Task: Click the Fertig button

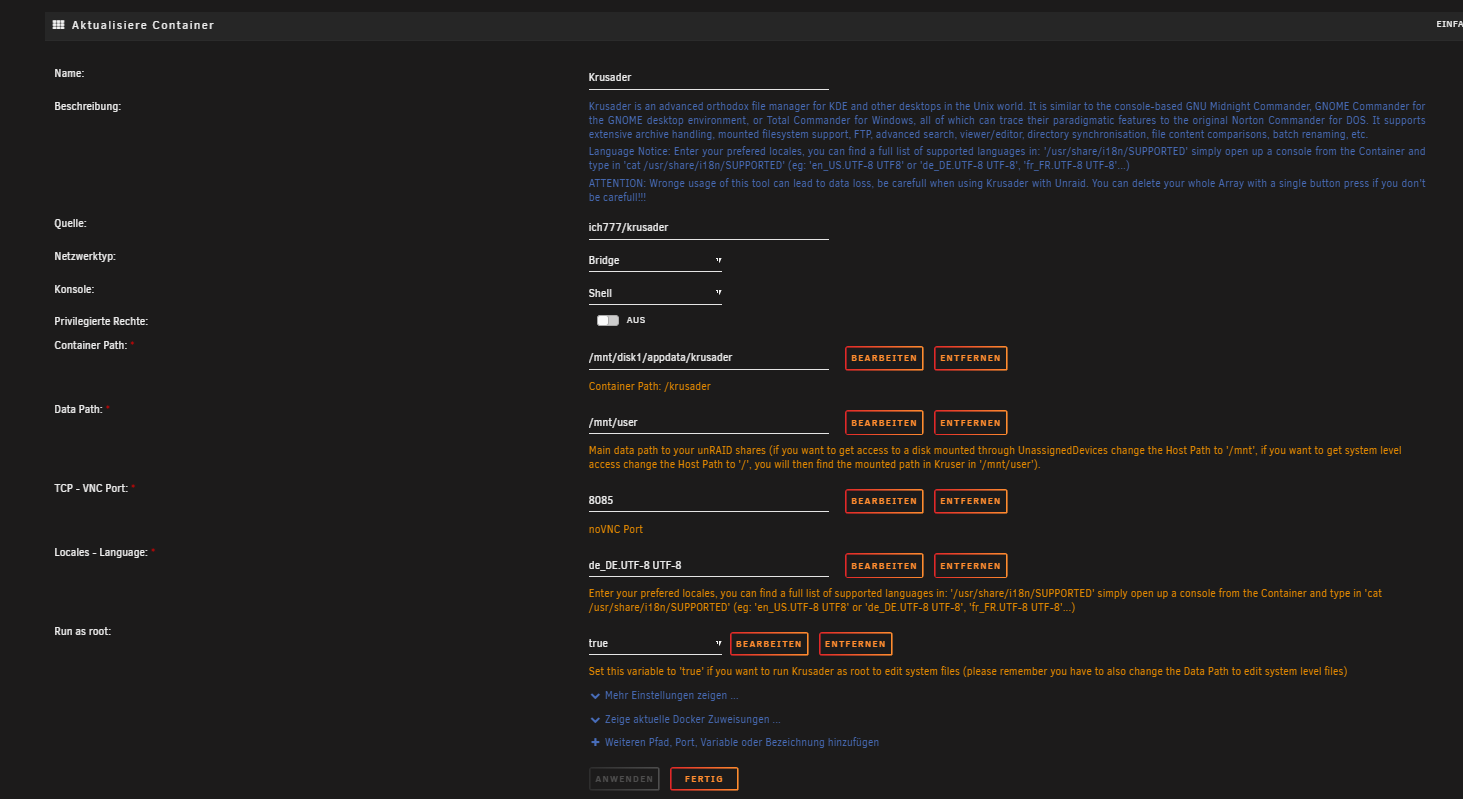Action: click(704, 779)
